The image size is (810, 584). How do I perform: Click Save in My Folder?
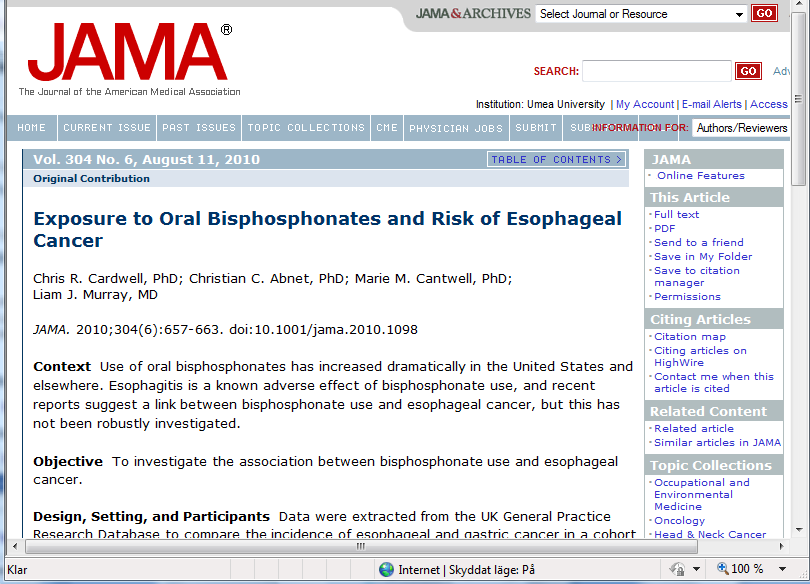[x=703, y=256]
